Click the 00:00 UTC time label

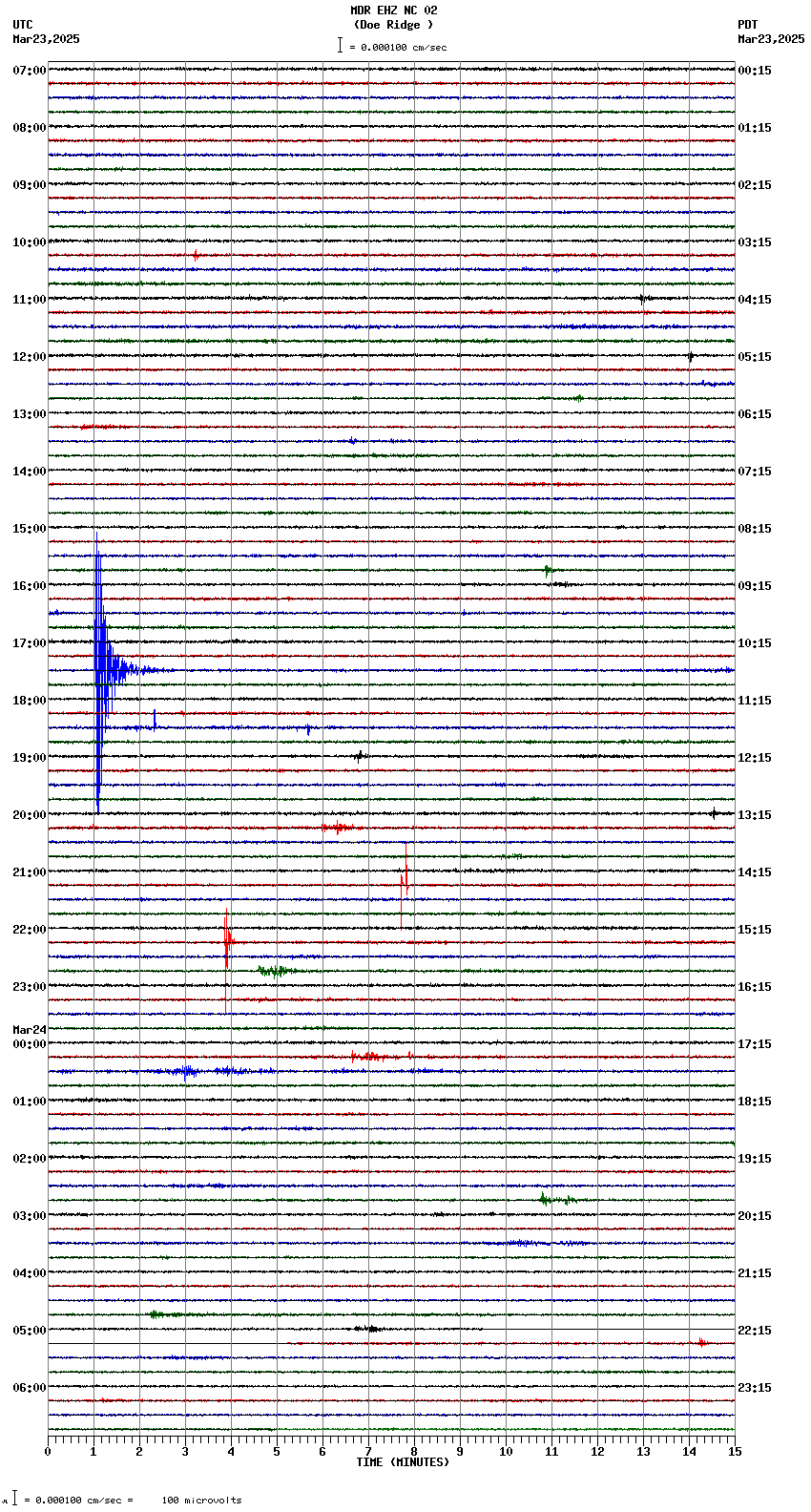30,1044
